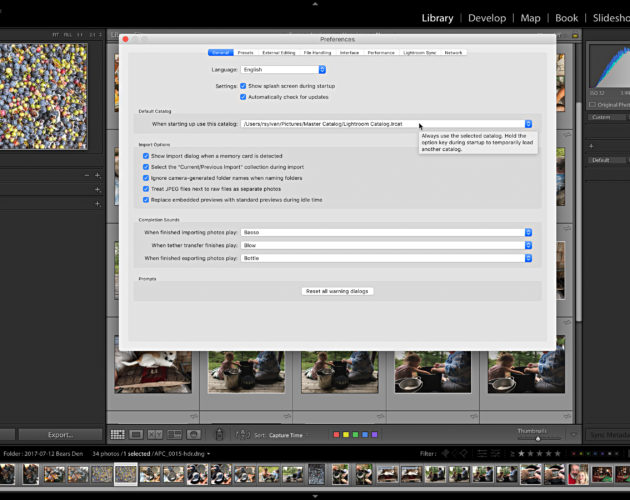Open finished exporting sound dropdown (Bottle)

(x=387, y=258)
